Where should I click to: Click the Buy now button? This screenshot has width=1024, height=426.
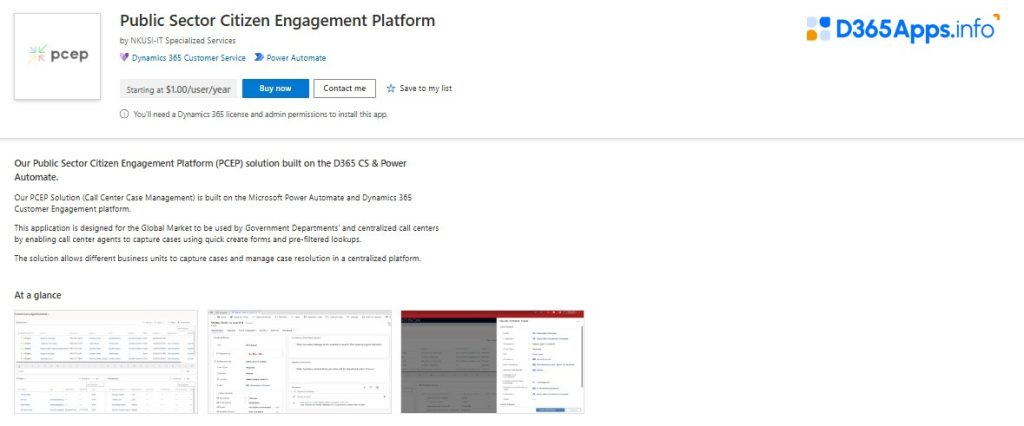tap(275, 88)
